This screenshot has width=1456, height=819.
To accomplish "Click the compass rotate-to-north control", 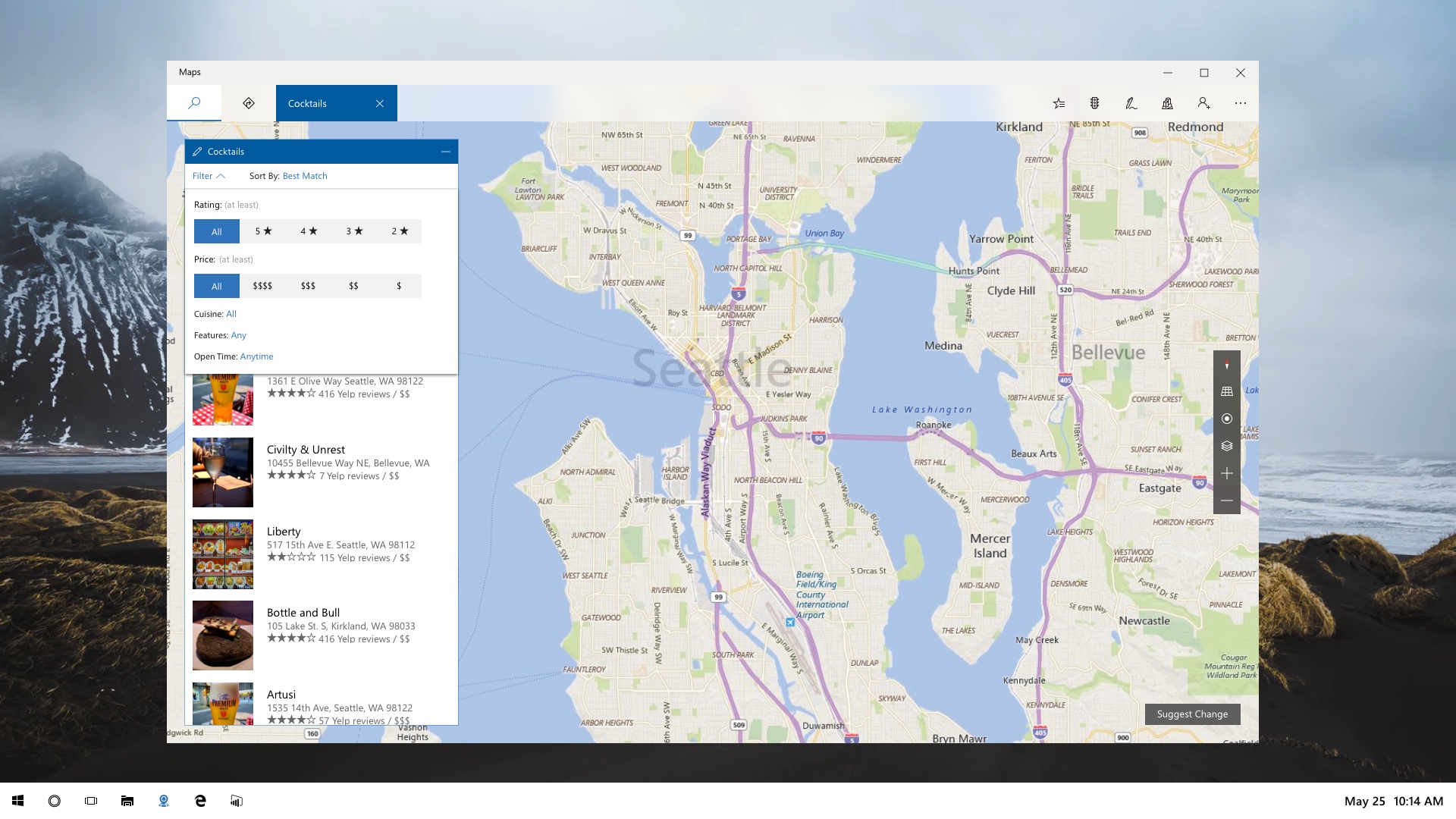I will click(1227, 364).
